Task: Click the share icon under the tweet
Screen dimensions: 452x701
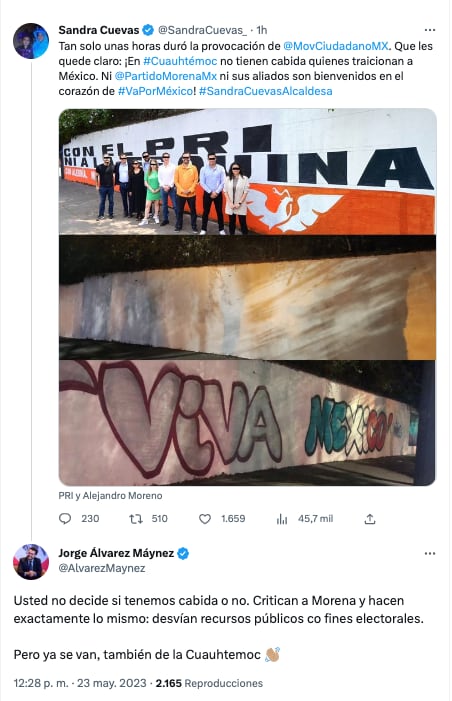Action: [x=370, y=519]
